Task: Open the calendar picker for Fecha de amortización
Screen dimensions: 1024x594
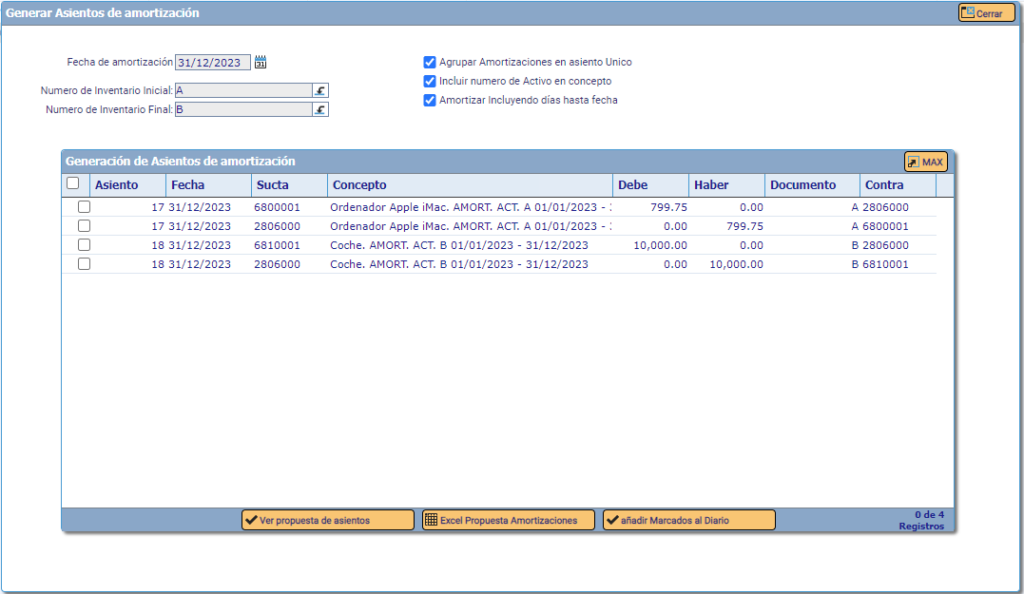Action: point(261,62)
